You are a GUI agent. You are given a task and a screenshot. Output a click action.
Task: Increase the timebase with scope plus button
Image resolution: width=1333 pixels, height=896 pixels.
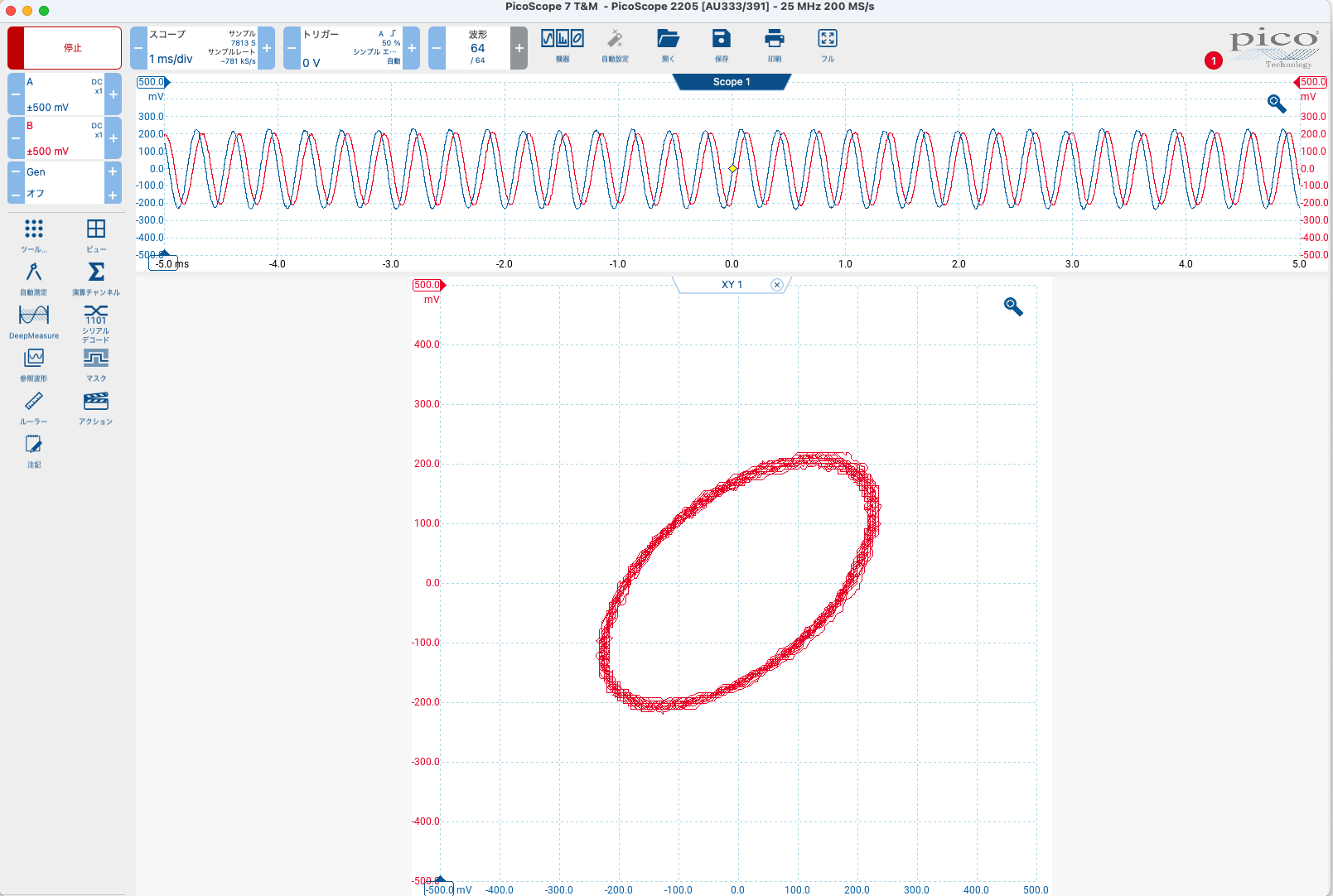tap(267, 48)
